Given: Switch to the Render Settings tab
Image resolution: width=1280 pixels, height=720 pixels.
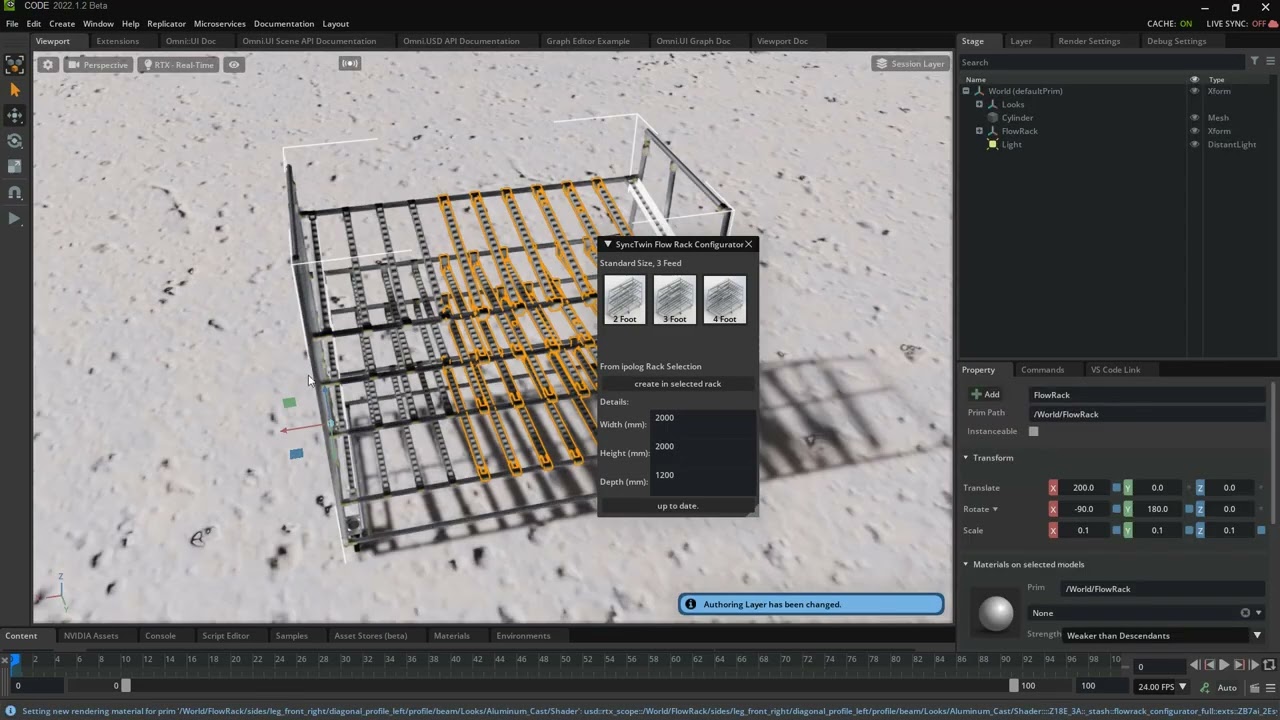Looking at the screenshot, I should 1089,41.
